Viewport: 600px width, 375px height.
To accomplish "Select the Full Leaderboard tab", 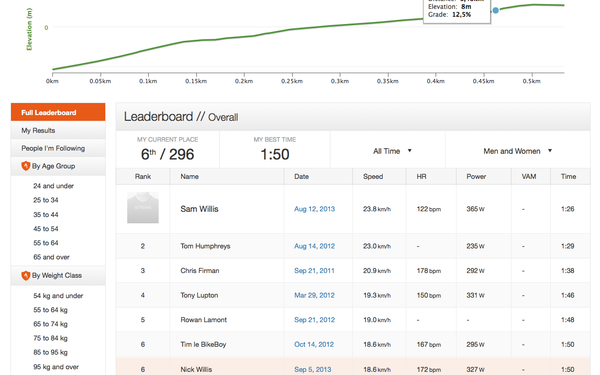I will point(58,112).
